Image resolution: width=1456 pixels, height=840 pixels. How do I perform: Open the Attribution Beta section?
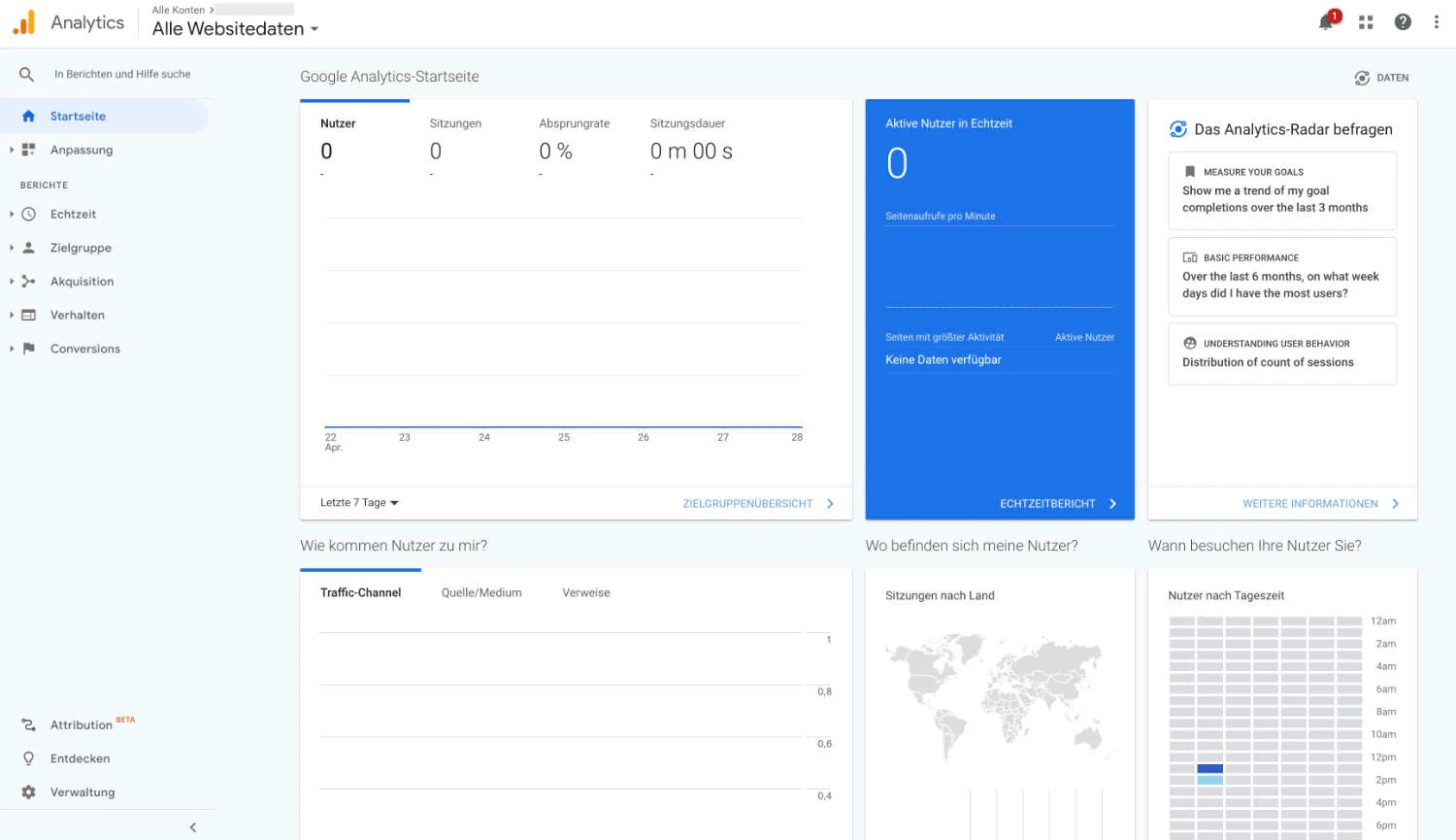tap(82, 724)
